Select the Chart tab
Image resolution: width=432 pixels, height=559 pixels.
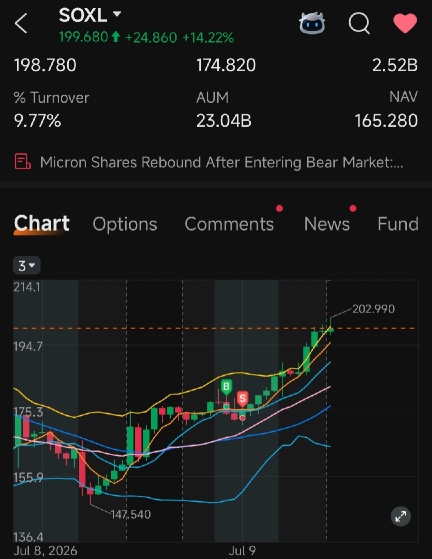click(42, 224)
